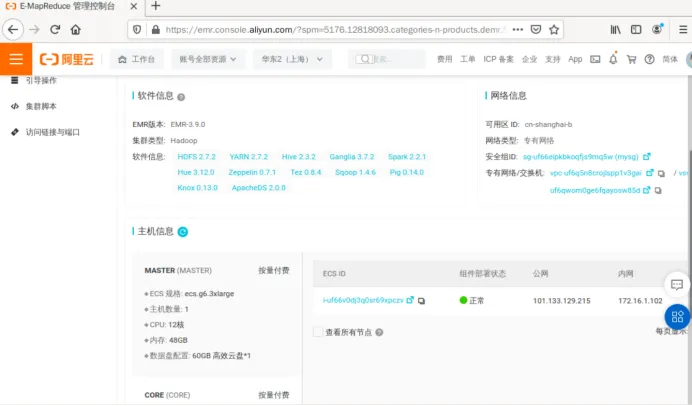Click the browser URL address bar
The image size is (692, 406).
(333, 30)
